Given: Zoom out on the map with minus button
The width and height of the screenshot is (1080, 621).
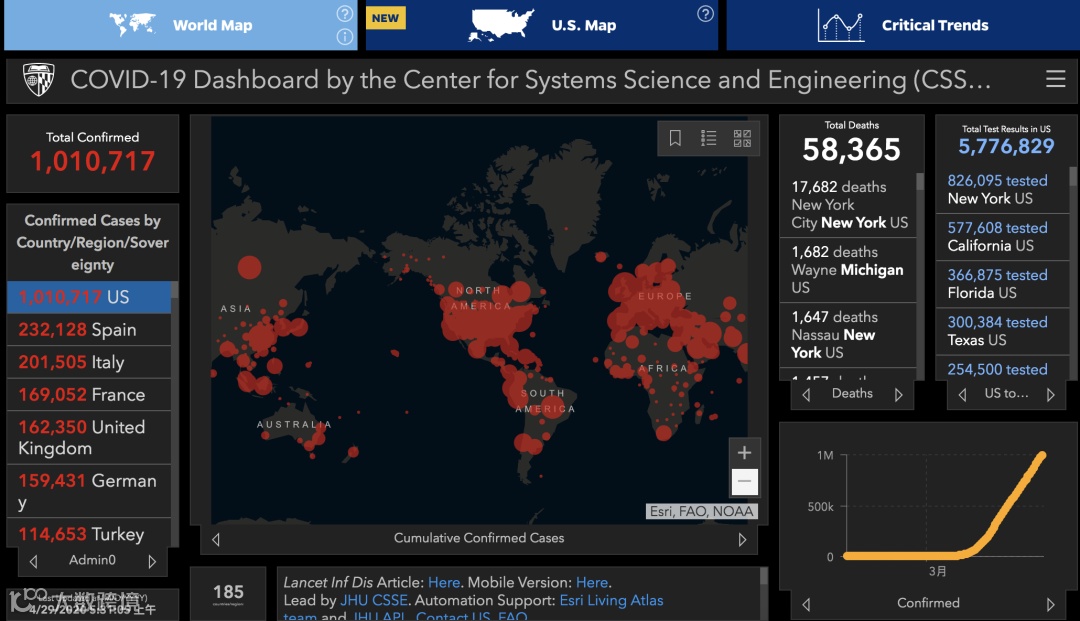Looking at the screenshot, I should pyautogui.click(x=744, y=481).
